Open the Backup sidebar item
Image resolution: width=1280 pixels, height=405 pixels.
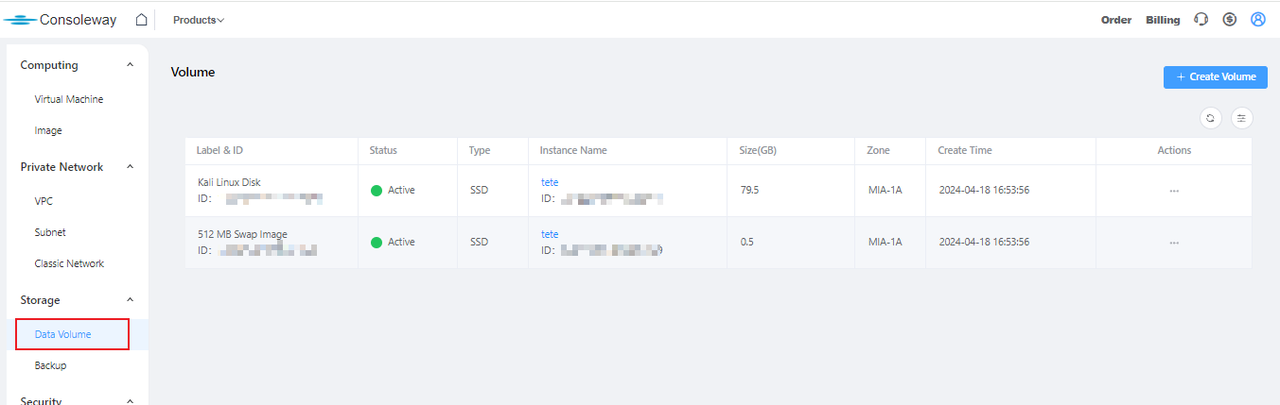(50, 365)
